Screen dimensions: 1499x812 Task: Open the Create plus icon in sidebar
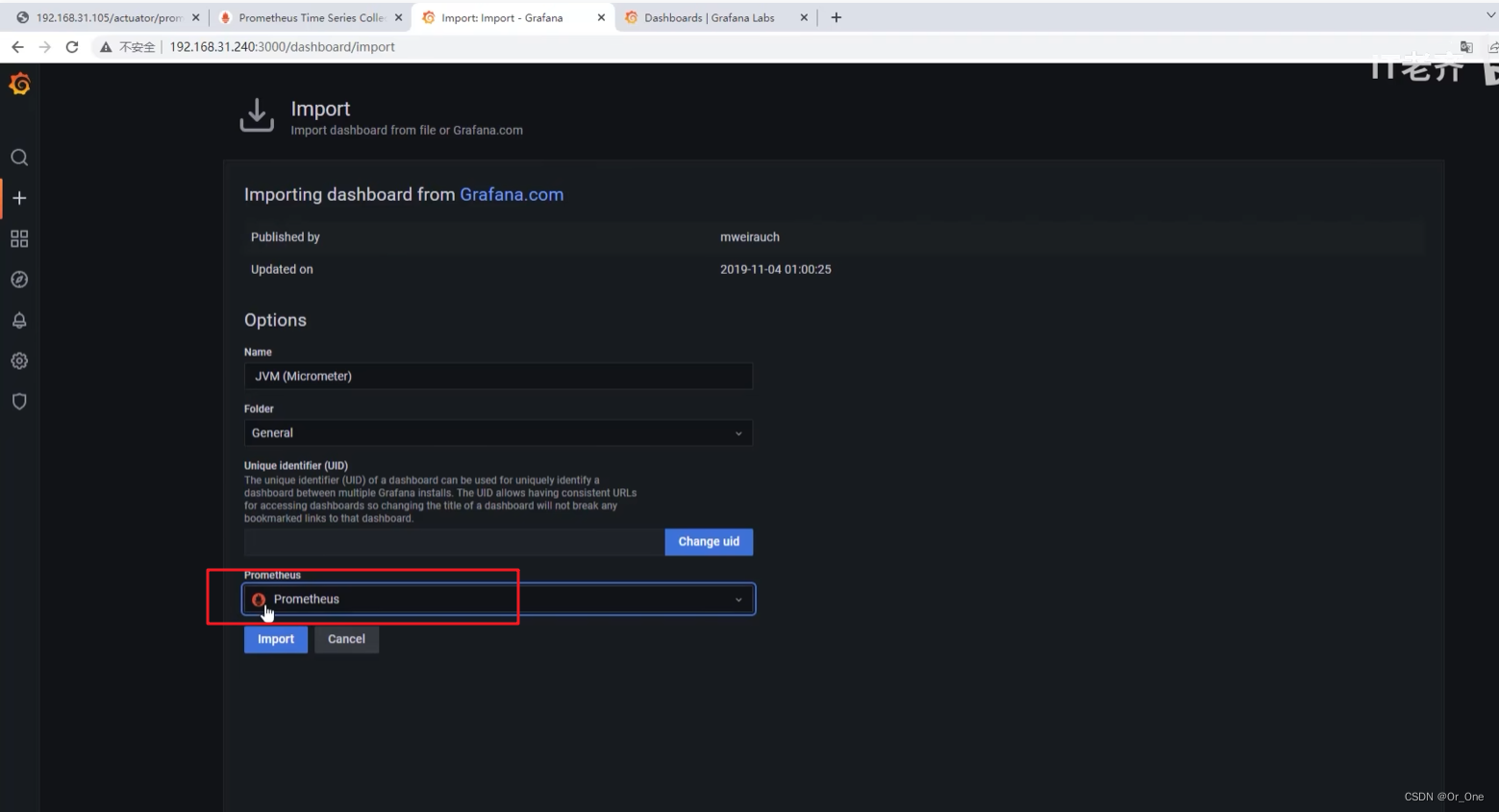(x=19, y=198)
